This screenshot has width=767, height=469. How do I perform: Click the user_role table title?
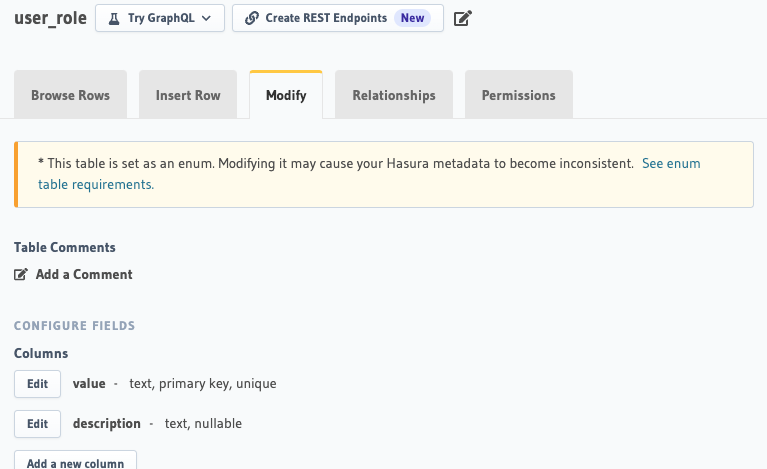pyautogui.click(x=50, y=19)
